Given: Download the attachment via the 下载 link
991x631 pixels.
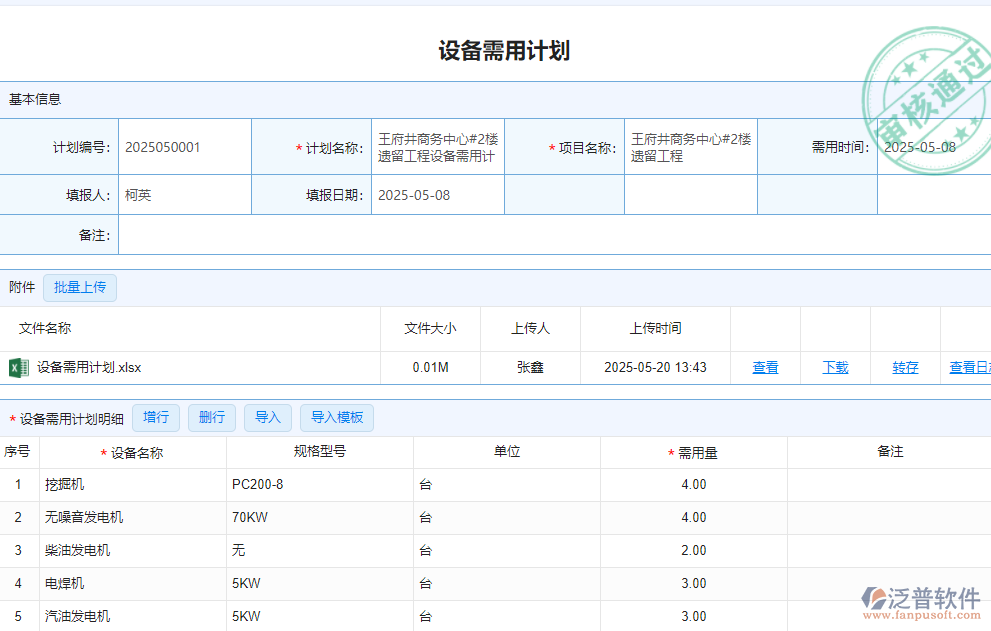Looking at the screenshot, I should pyautogui.click(x=835, y=367).
